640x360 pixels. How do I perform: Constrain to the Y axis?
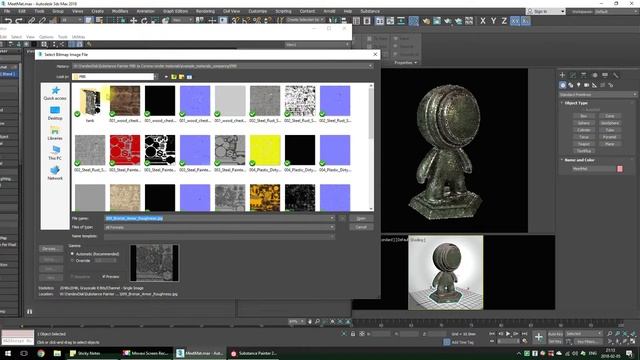[493, 21]
